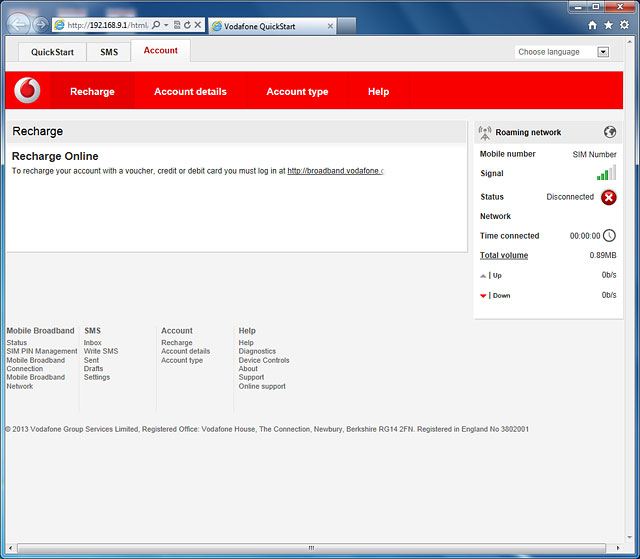
Task: Open footer Online support link
Action: click(262, 386)
